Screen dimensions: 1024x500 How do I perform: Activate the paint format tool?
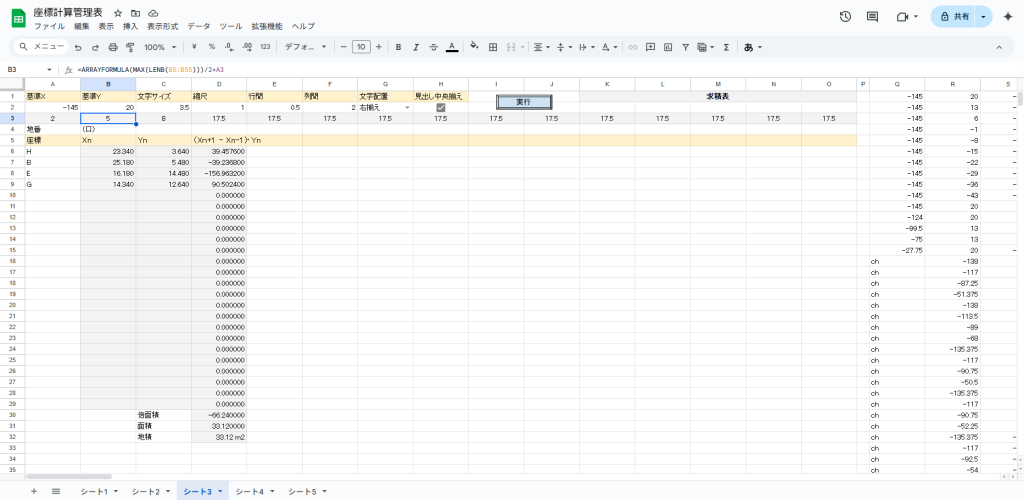(x=129, y=47)
